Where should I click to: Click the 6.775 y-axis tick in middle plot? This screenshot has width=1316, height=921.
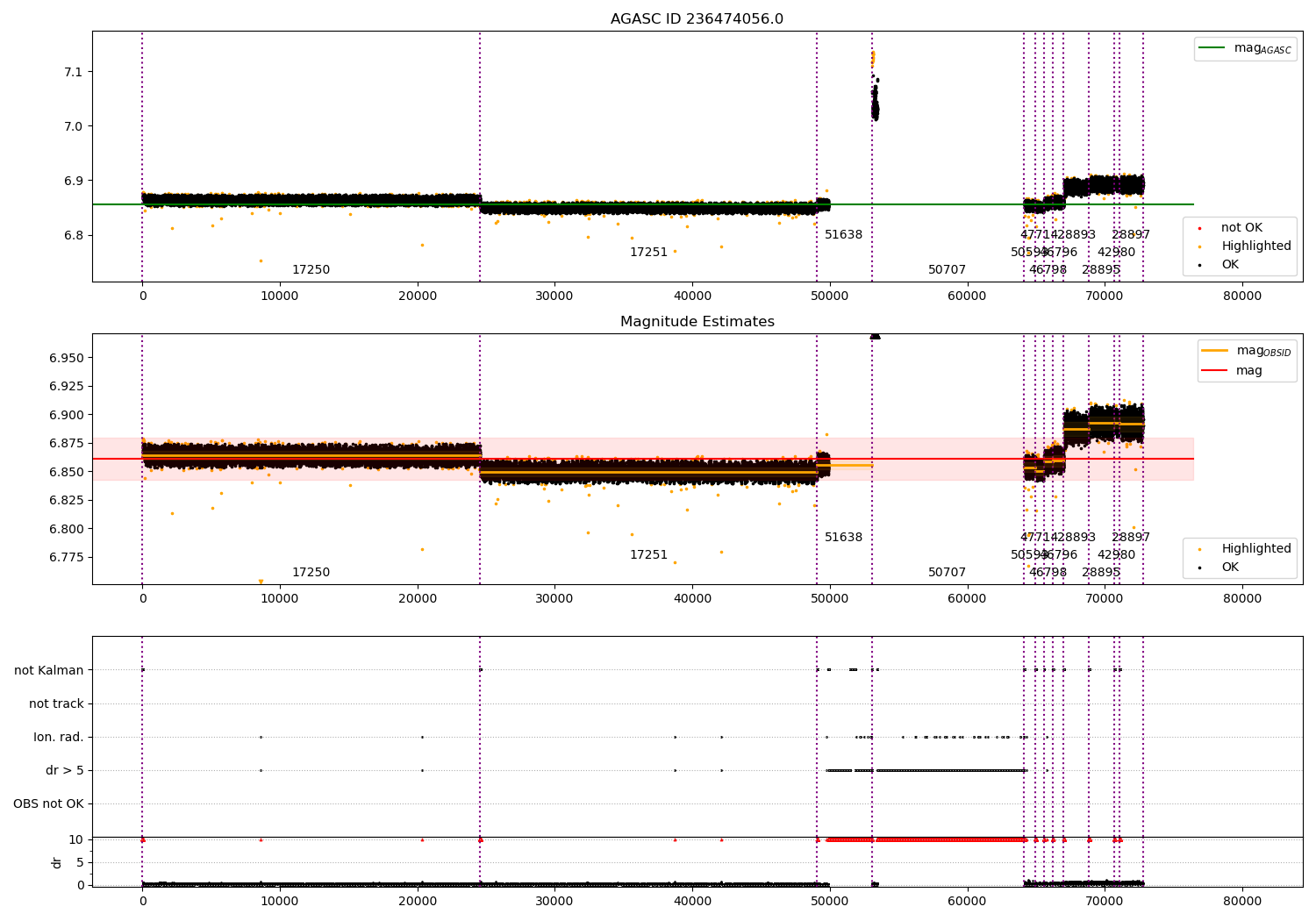point(67,557)
